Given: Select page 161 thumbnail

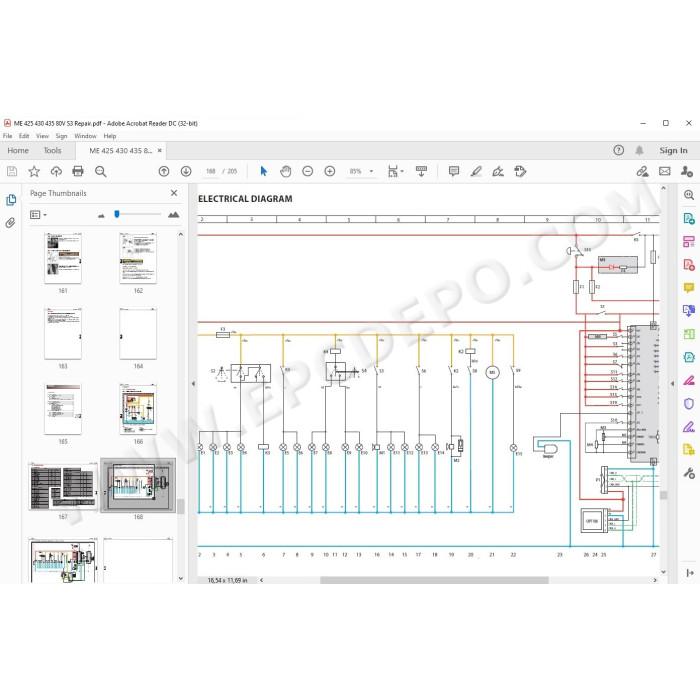Looking at the screenshot, I should click(x=63, y=258).
